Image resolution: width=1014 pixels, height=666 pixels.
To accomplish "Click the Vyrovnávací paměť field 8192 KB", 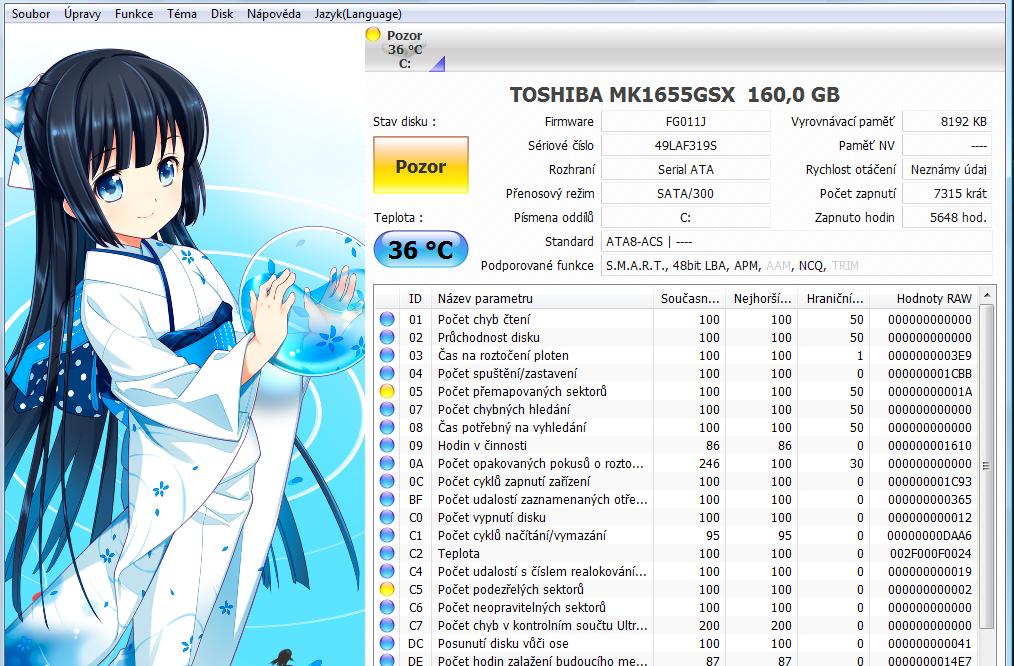I will (x=947, y=122).
